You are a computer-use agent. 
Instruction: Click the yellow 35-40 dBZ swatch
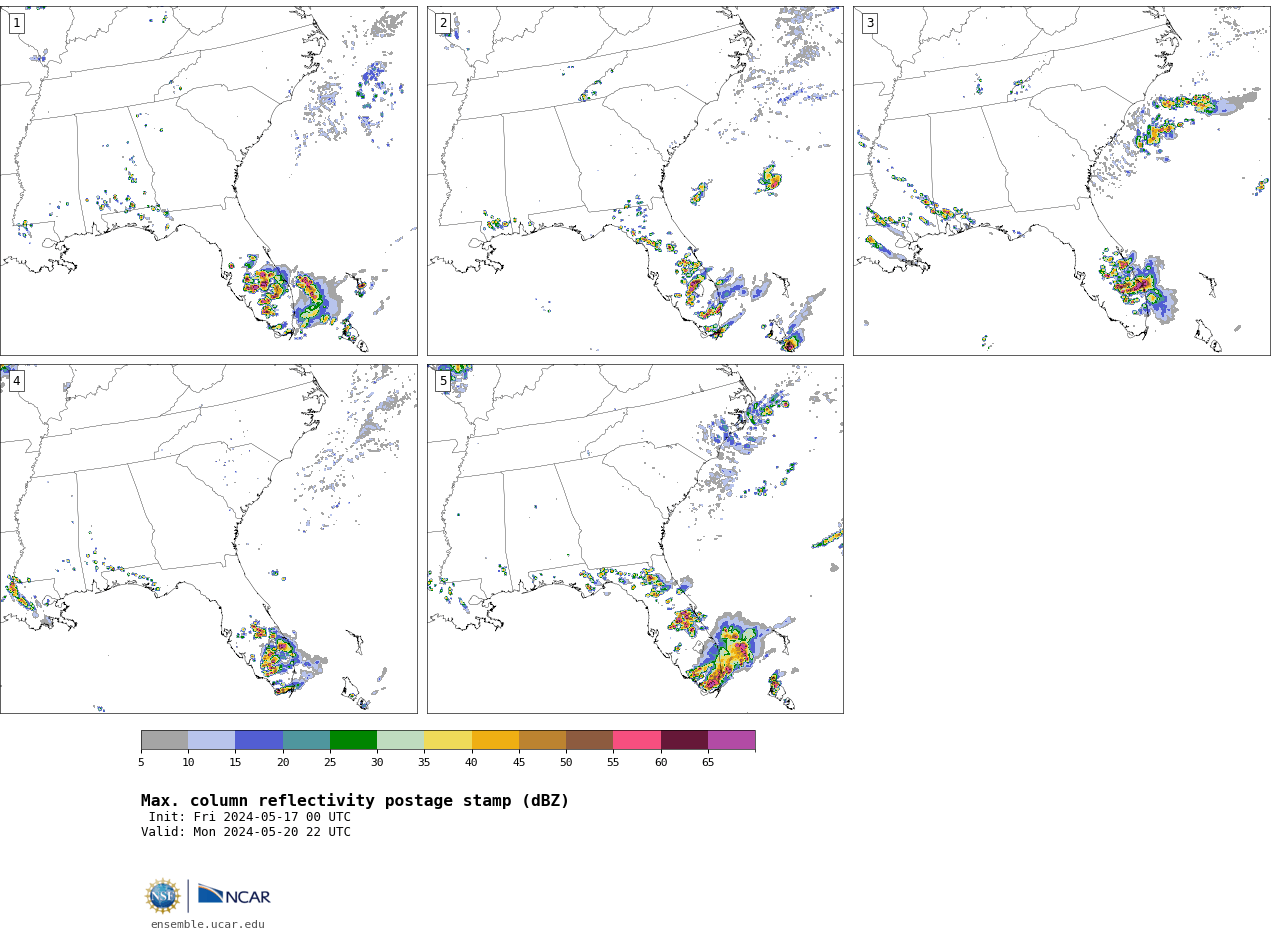click(448, 740)
